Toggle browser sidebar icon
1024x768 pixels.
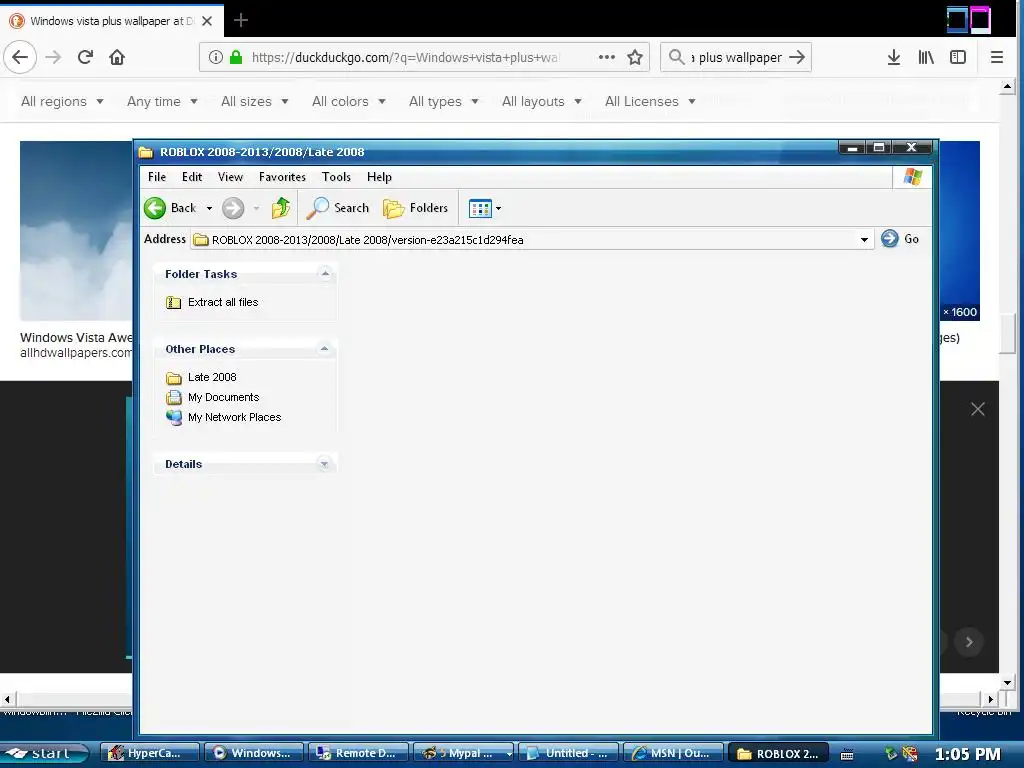pos(958,57)
